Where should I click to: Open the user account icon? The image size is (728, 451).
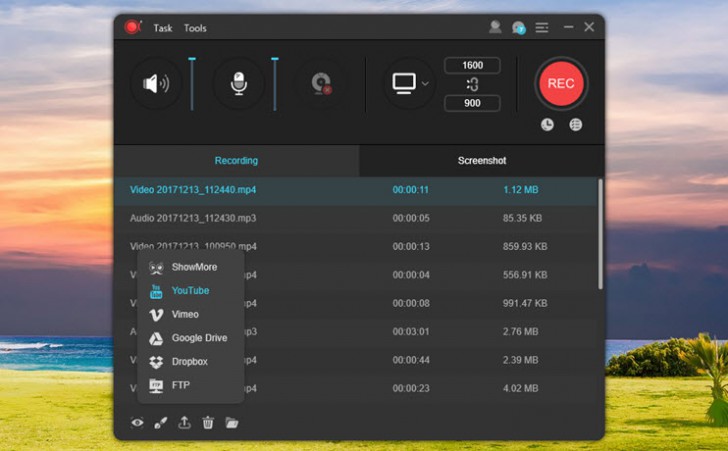[495, 28]
